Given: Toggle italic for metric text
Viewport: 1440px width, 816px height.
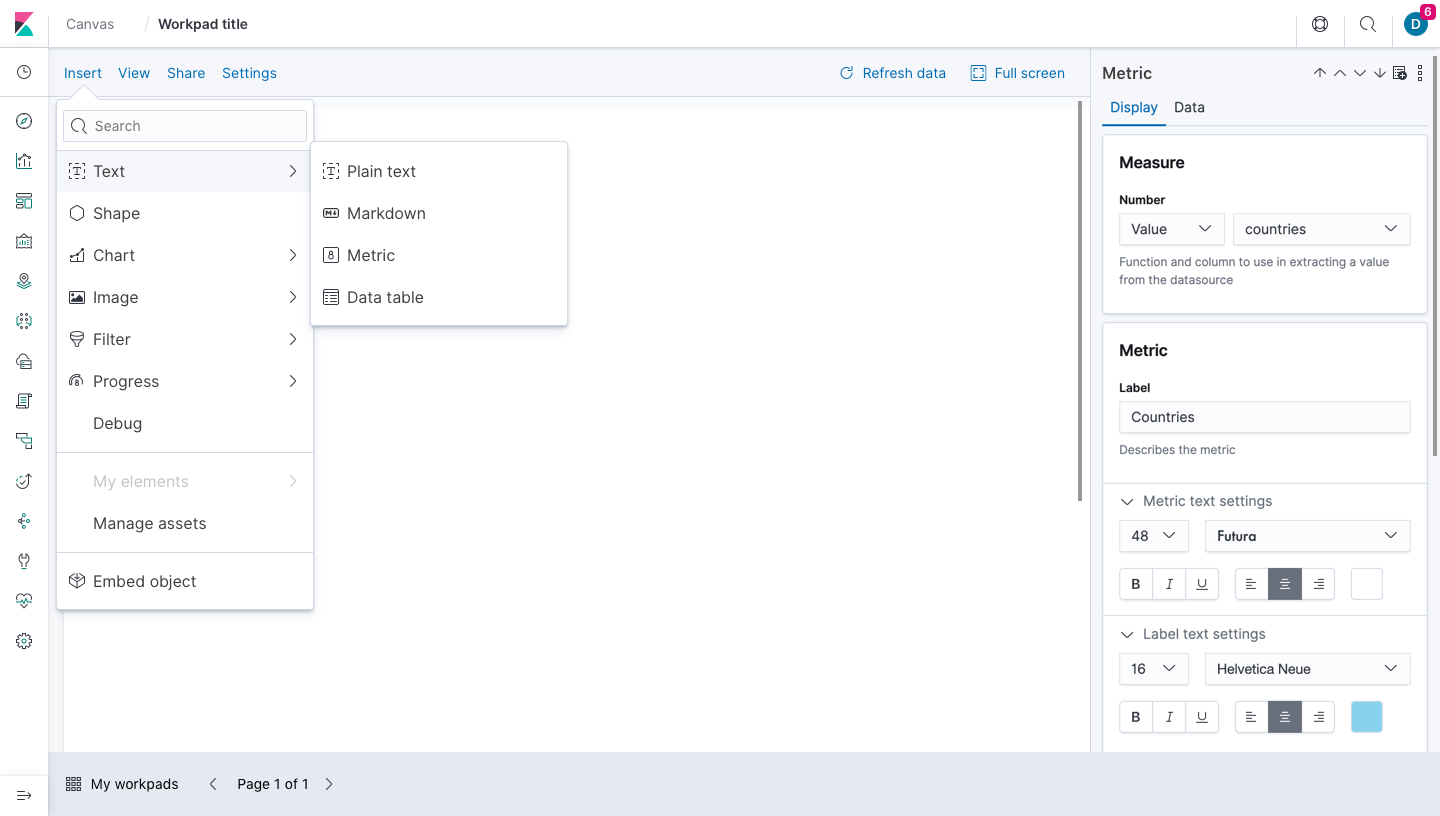Looking at the screenshot, I should (1169, 584).
